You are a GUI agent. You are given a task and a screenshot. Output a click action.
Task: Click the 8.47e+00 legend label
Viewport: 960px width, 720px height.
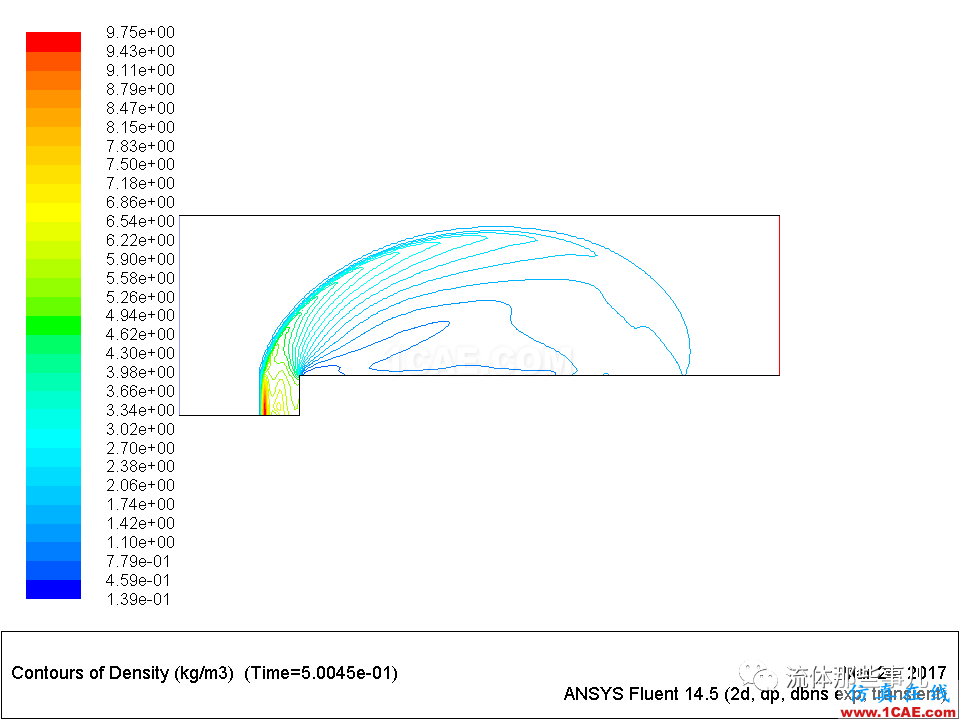140,108
